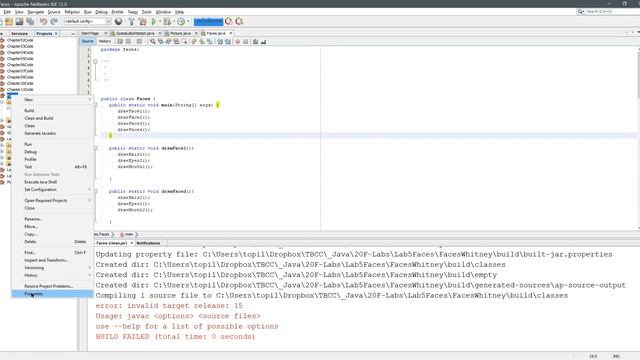This screenshot has width=640, height=360.
Task: Click the Search field at top right
Action: coord(608,11)
